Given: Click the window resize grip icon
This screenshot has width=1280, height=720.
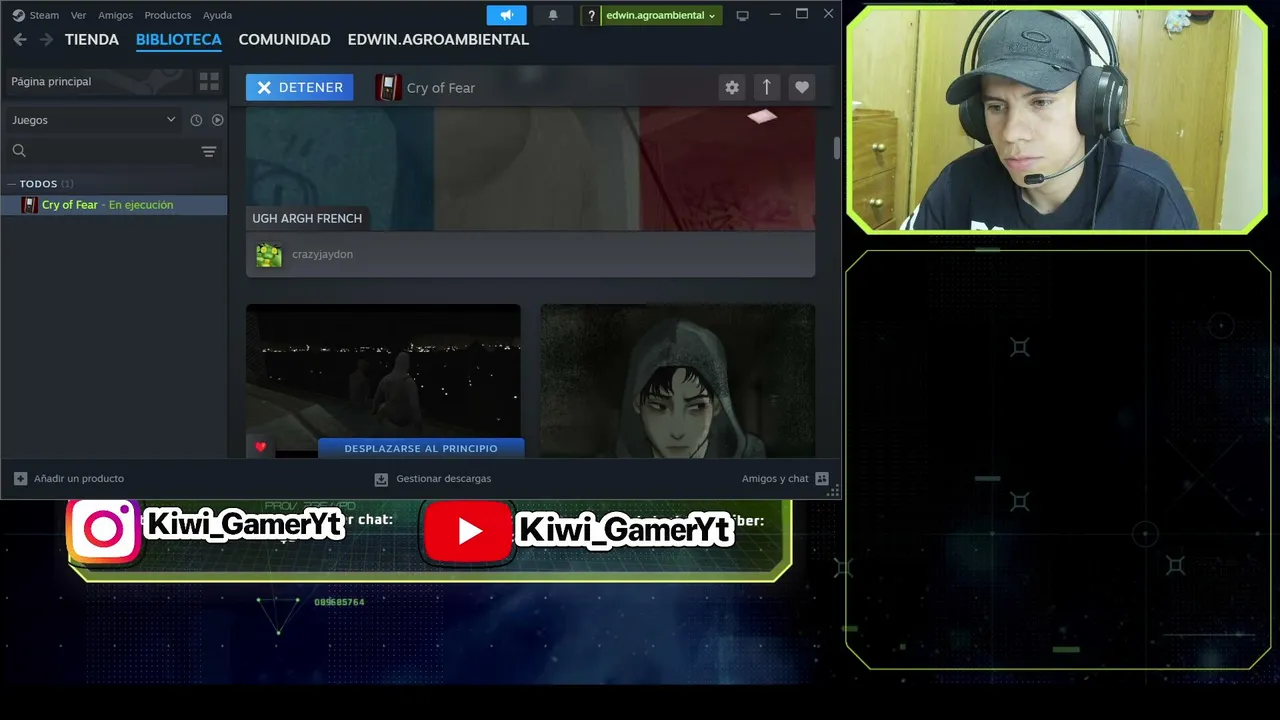Looking at the screenshot, I should (x=833, y=491).
